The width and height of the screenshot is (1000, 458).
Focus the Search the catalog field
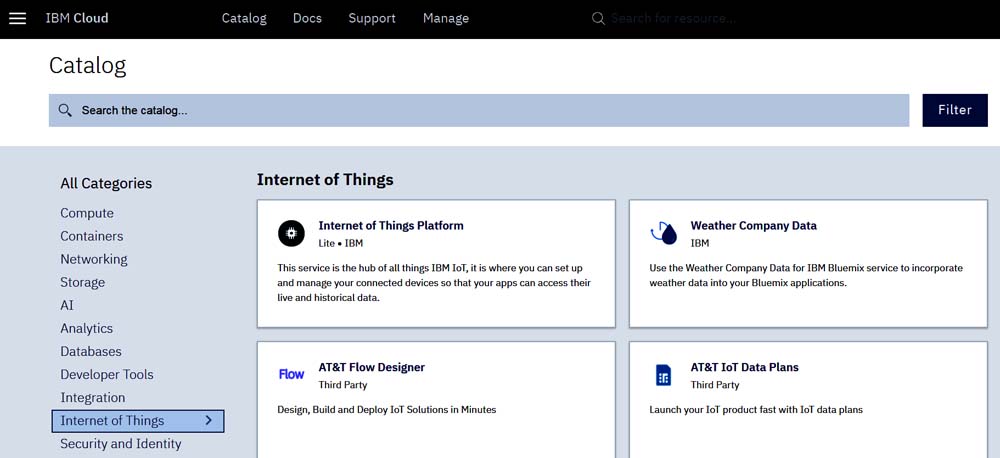click(x=480, y=110)
